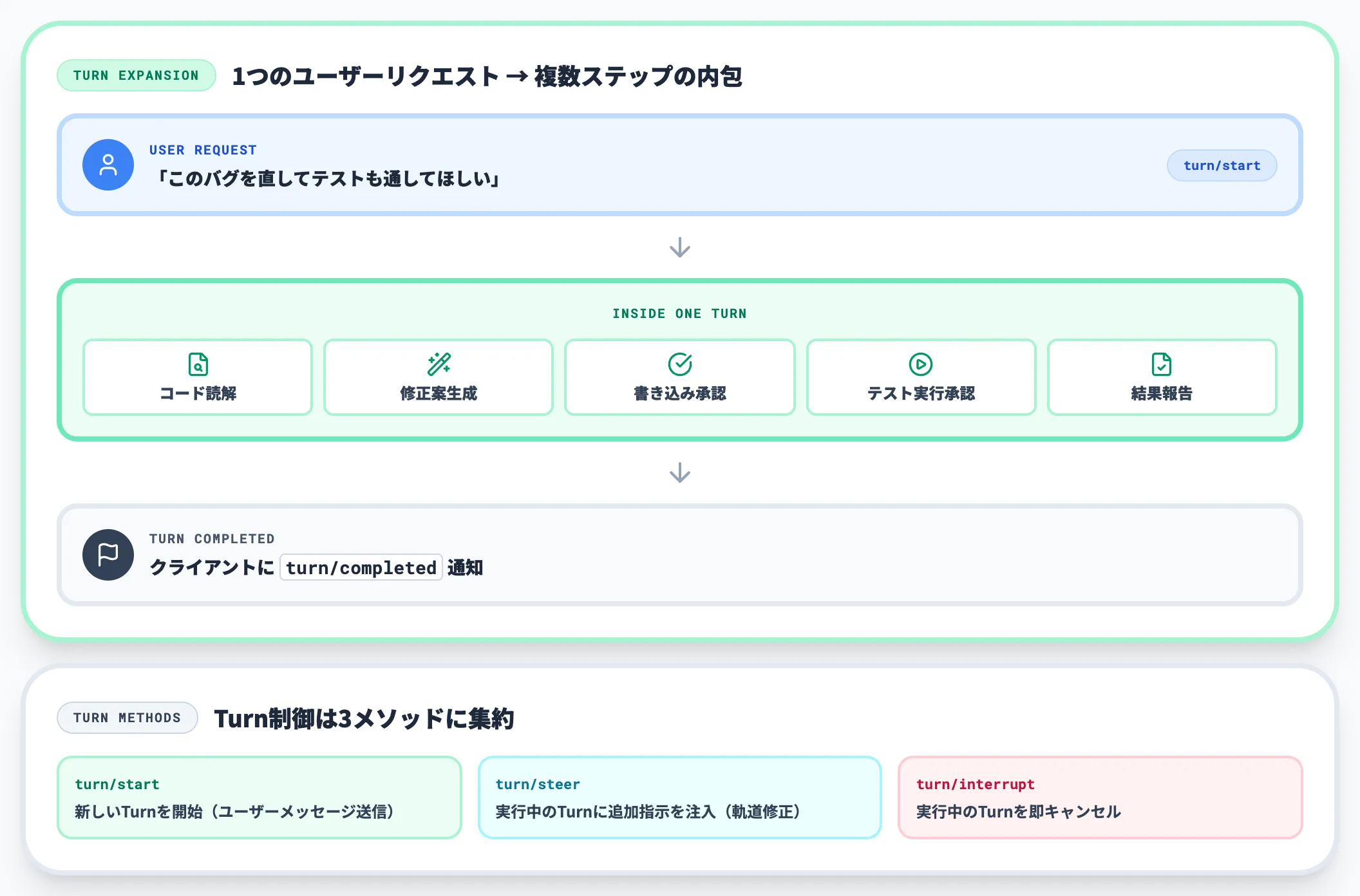The width and height of the screenshot is (1360, 896).
Task: Open the red turn/interrupt method card
Action: (1100, 798)
